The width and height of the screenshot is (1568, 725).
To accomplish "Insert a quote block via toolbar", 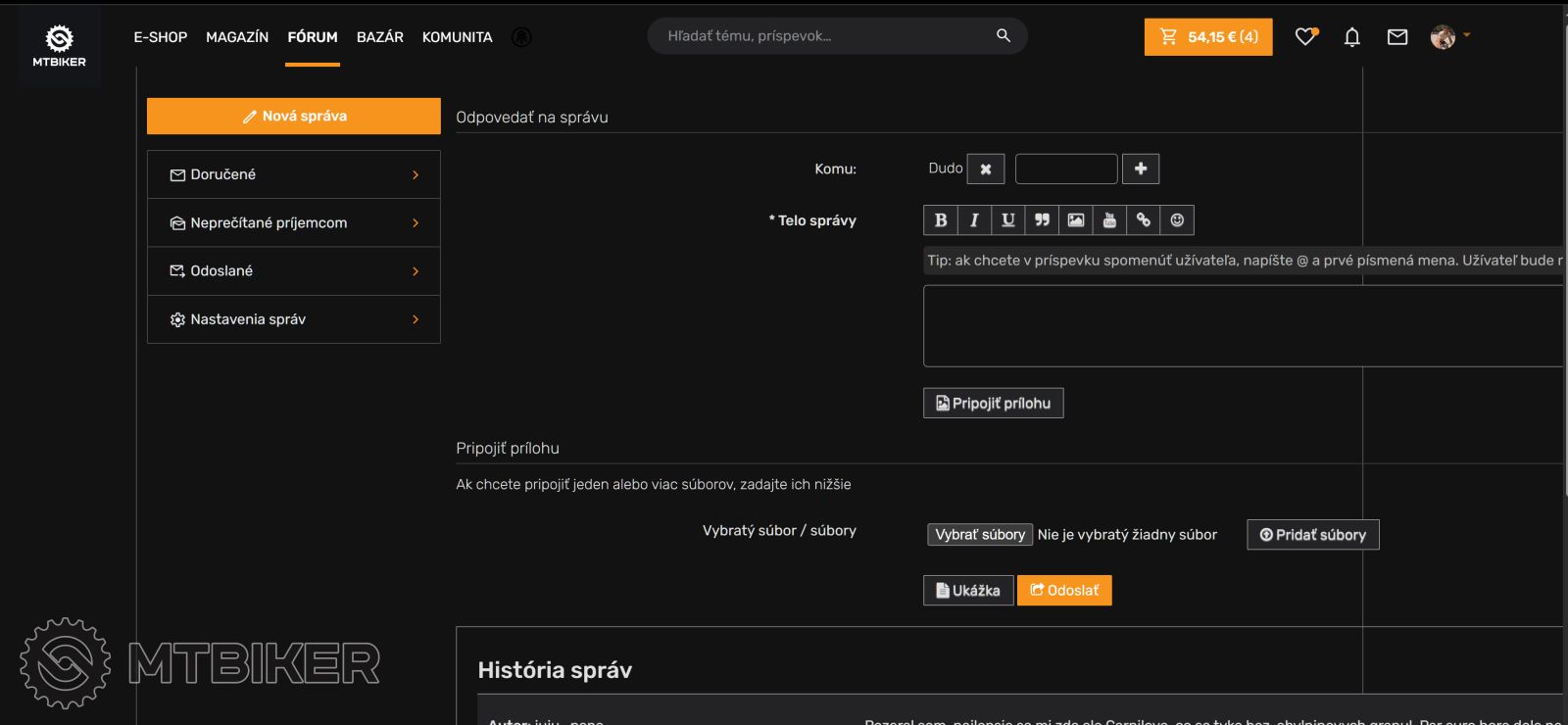I will [x=1042, y=220].
